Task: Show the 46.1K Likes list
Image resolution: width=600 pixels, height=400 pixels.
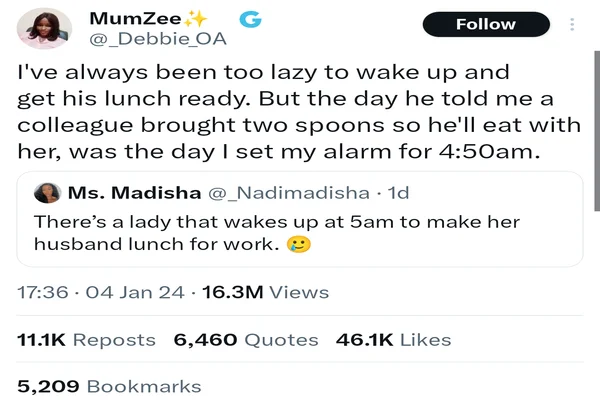Action: point(393,340)
